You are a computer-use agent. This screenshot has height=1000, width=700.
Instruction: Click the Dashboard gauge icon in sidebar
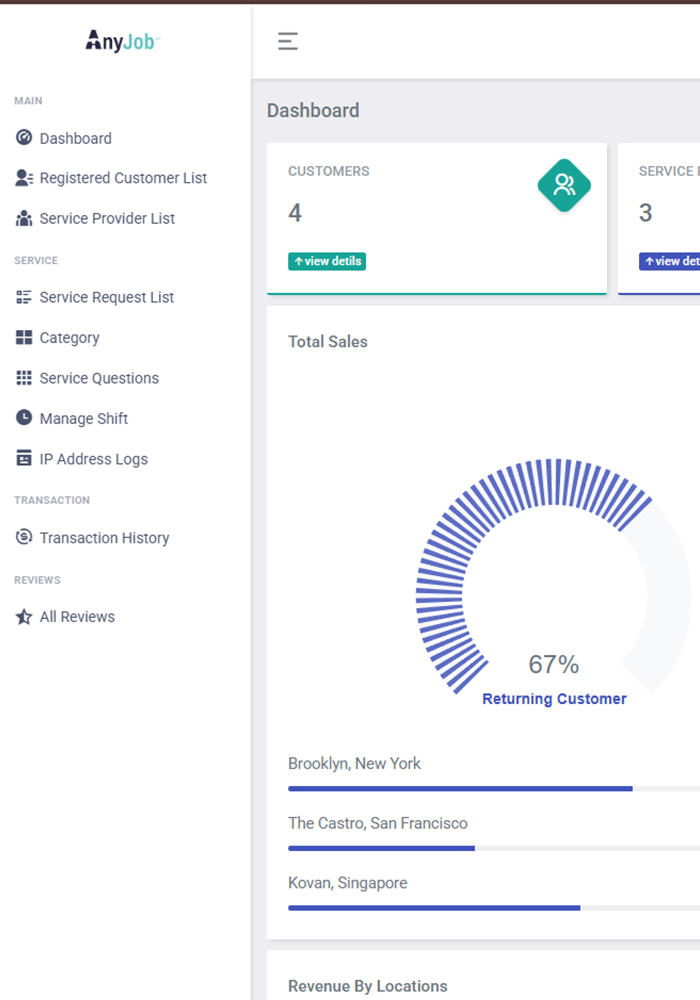coord(24,138)
